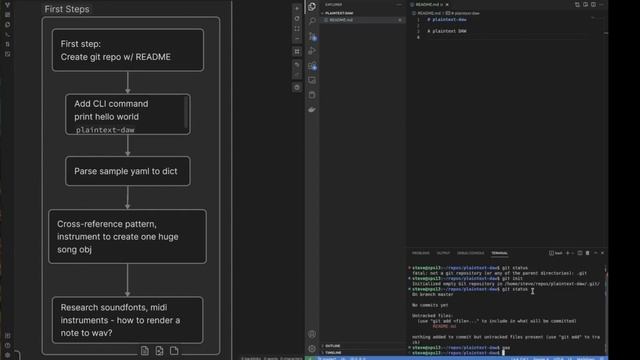The width and height of the screenshot is (640, 360).
Task: Click the Markdown language mode in status bar
Action: pyautogui.click(x=585, y=358)
